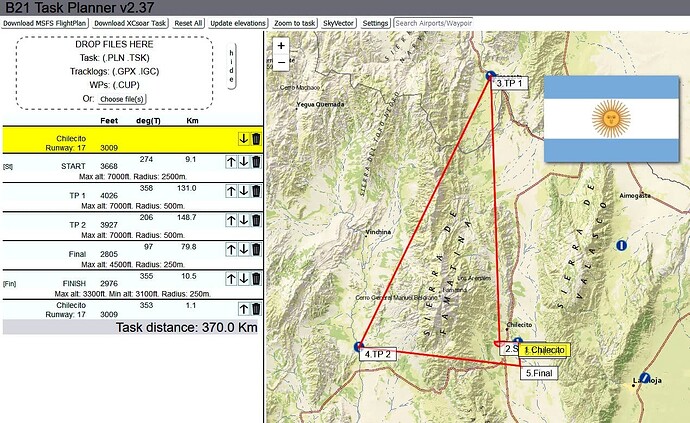Screen dimensions: 690x423
Task: Click TP 2 waypoint map marker
Action: pos(359,346)
